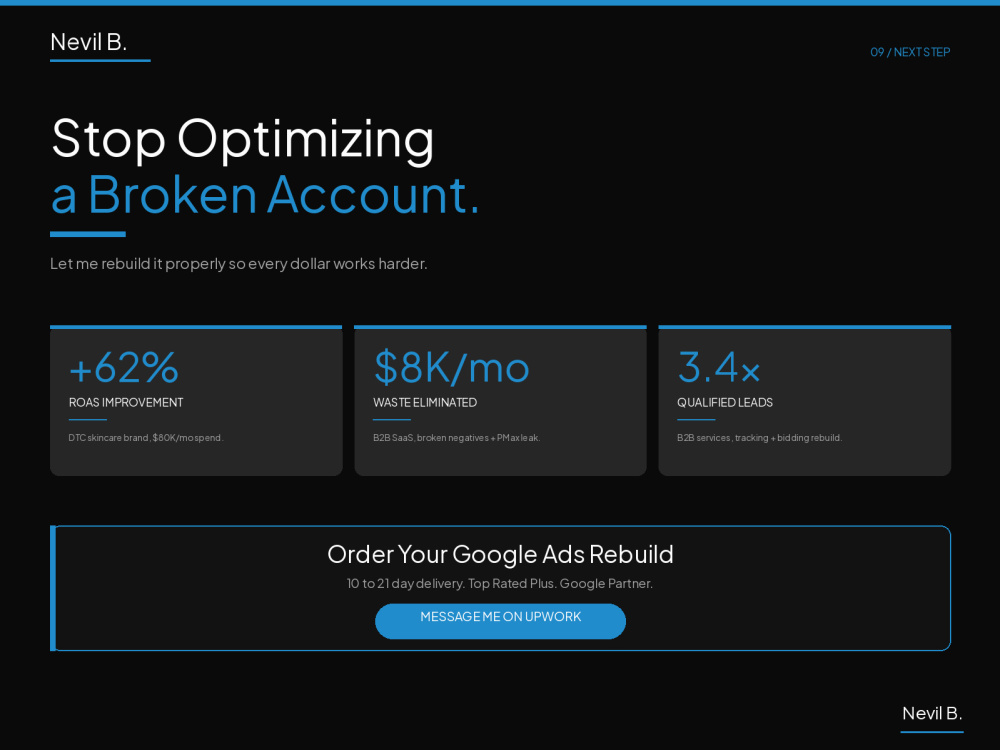Click the 'ROAS IMPROVEMENT' label

pyautogui.click(x=126, y=402)
